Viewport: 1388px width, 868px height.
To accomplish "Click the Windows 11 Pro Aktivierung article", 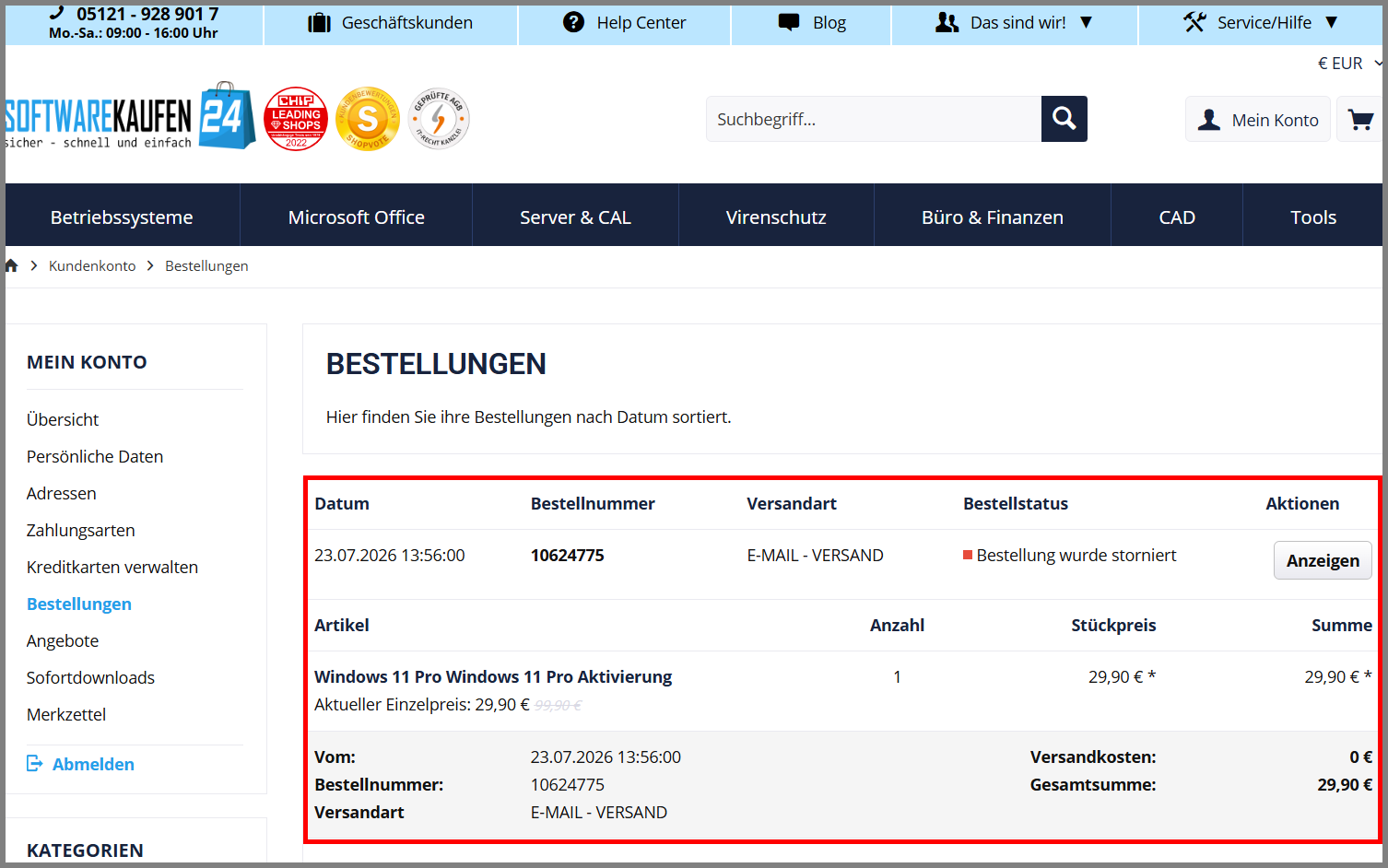I will [x=493, y=676].
